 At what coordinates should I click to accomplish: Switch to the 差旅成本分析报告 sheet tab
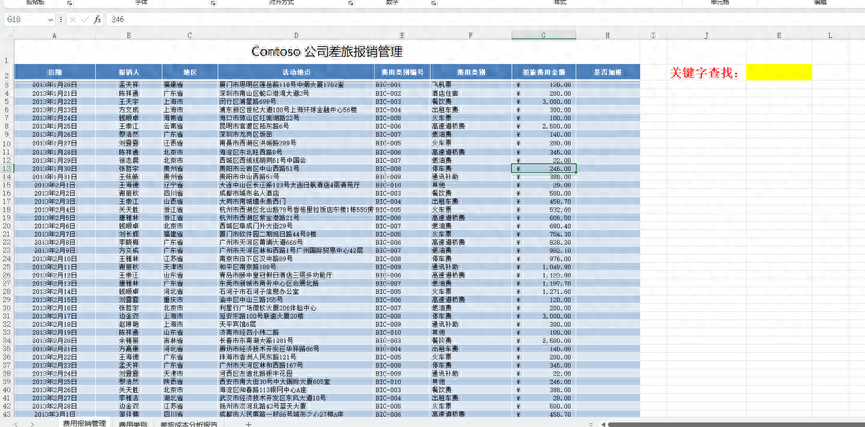(x=189, y=424)
